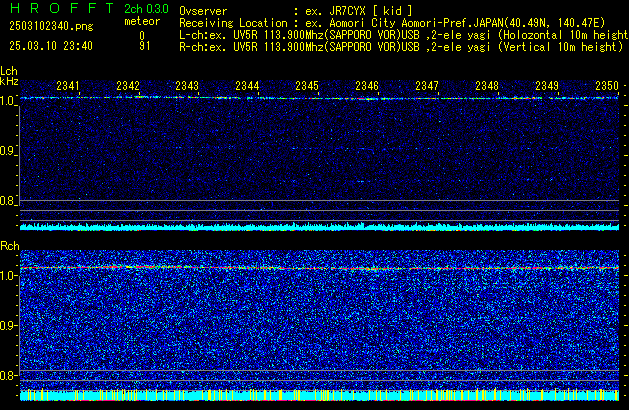629x410 pixels.
Task: Click the 0.9 frequency label on Lch
Action: (x=8, y=151)
